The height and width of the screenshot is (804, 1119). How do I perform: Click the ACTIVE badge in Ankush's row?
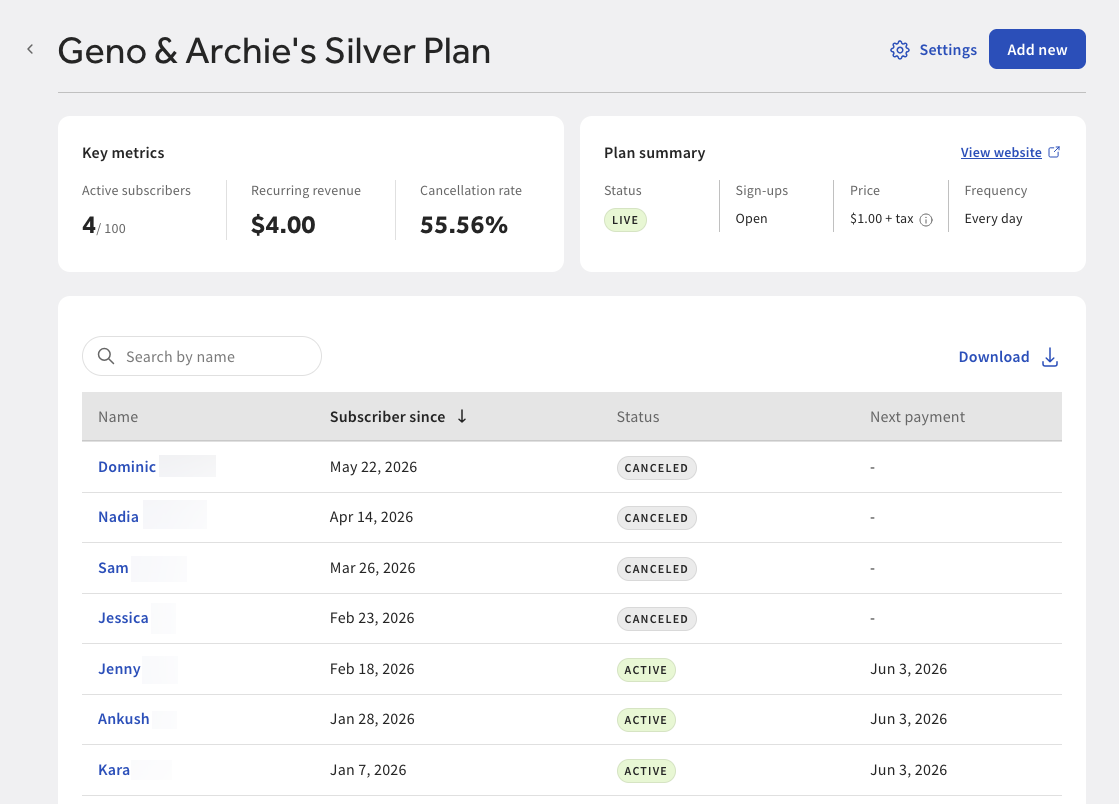646,720
